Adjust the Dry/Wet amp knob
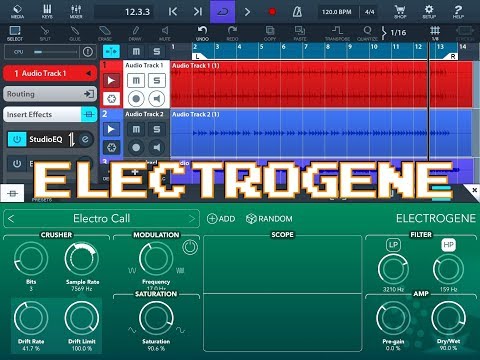The image size is (480, 360). (x=448, y=318)
